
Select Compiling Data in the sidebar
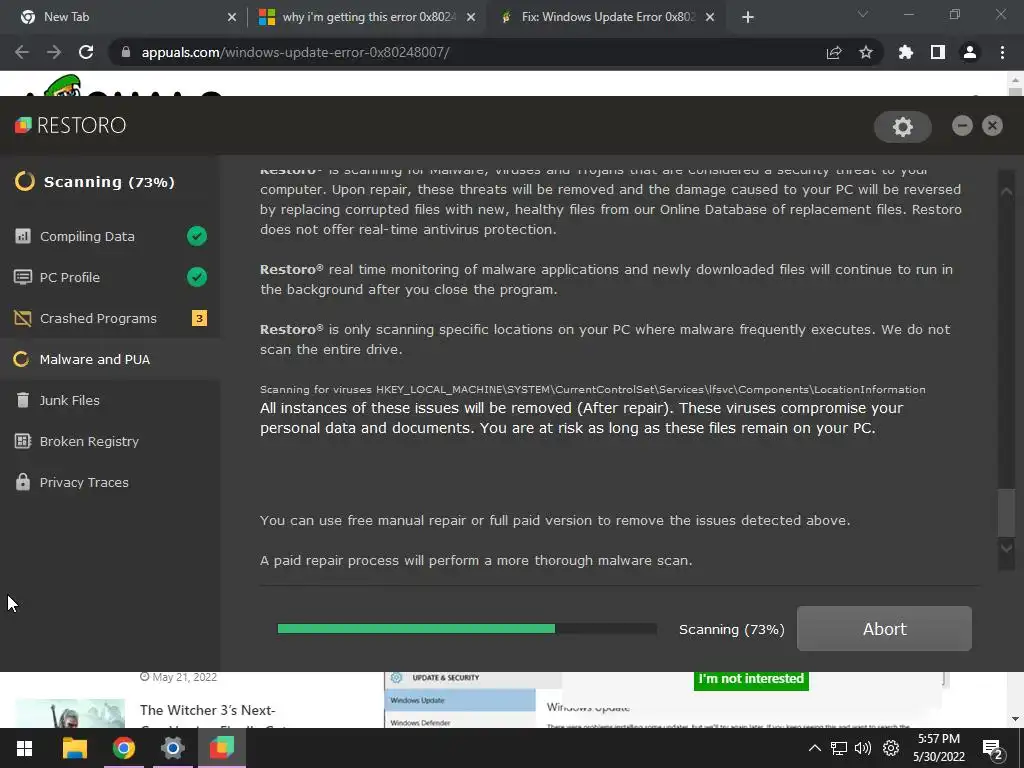pyautogui.click(x=110, y=236)
